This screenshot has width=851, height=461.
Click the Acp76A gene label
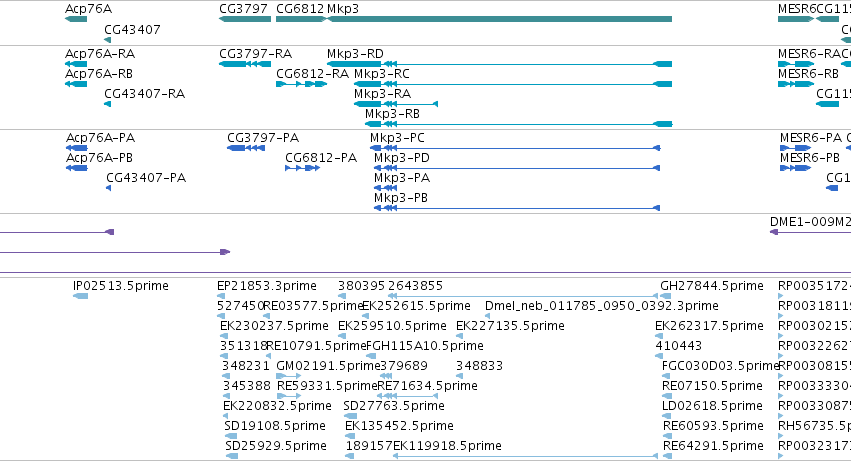[x=88, y=9]
